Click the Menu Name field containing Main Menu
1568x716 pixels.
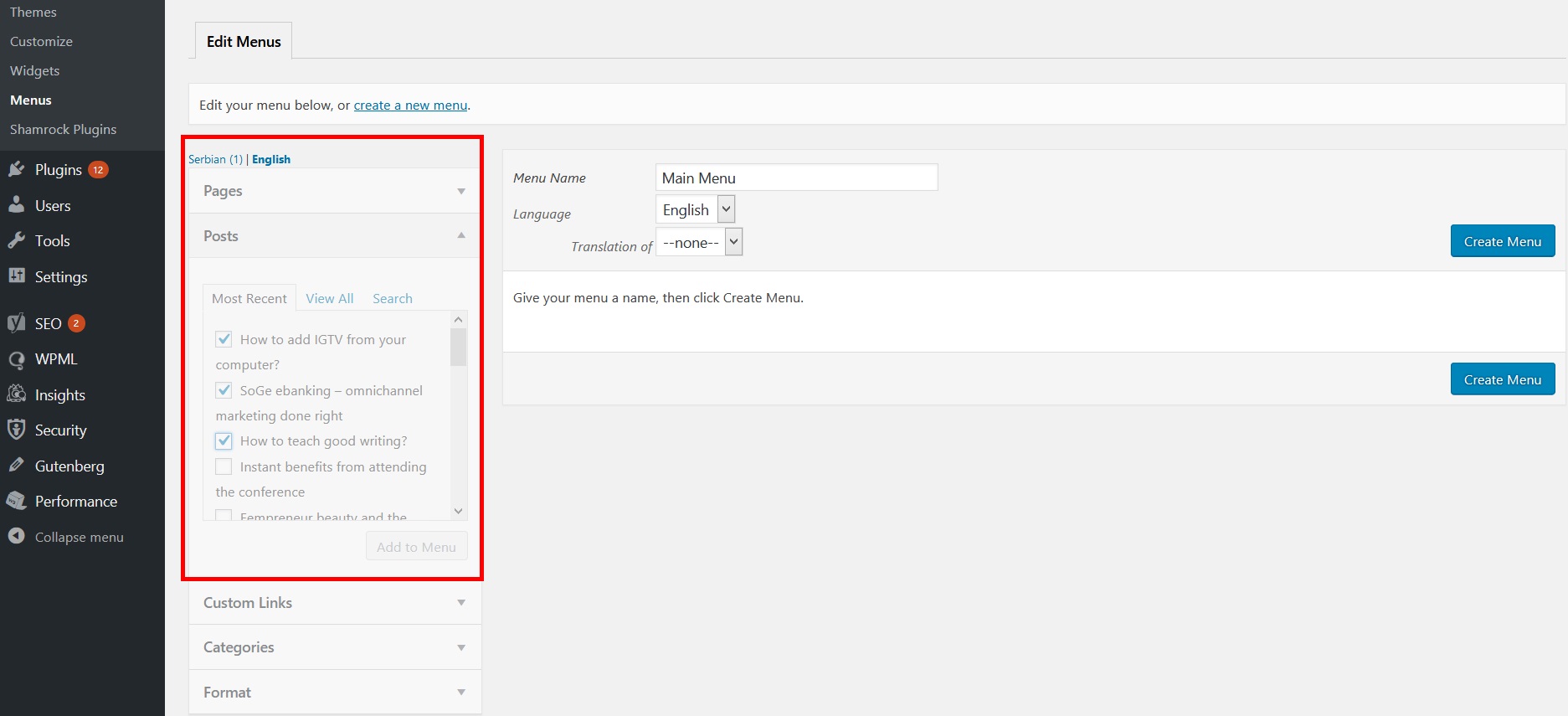click(x=796, y=178)
